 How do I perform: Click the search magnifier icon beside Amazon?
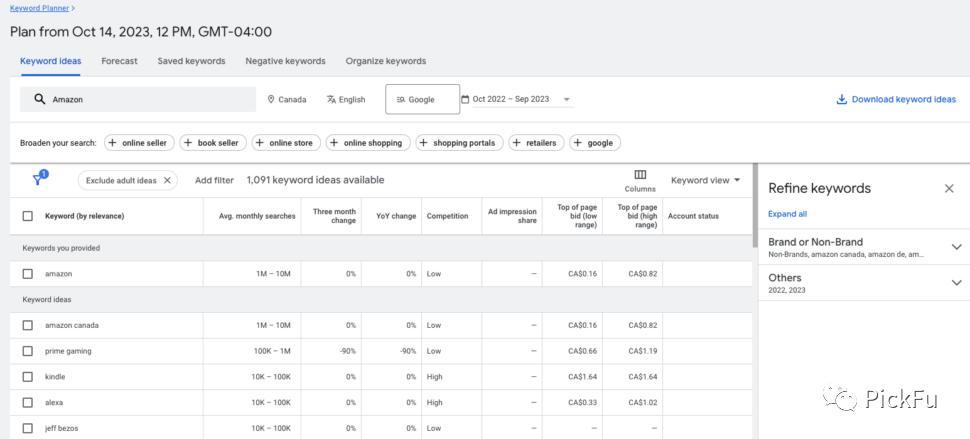point(40,99)
